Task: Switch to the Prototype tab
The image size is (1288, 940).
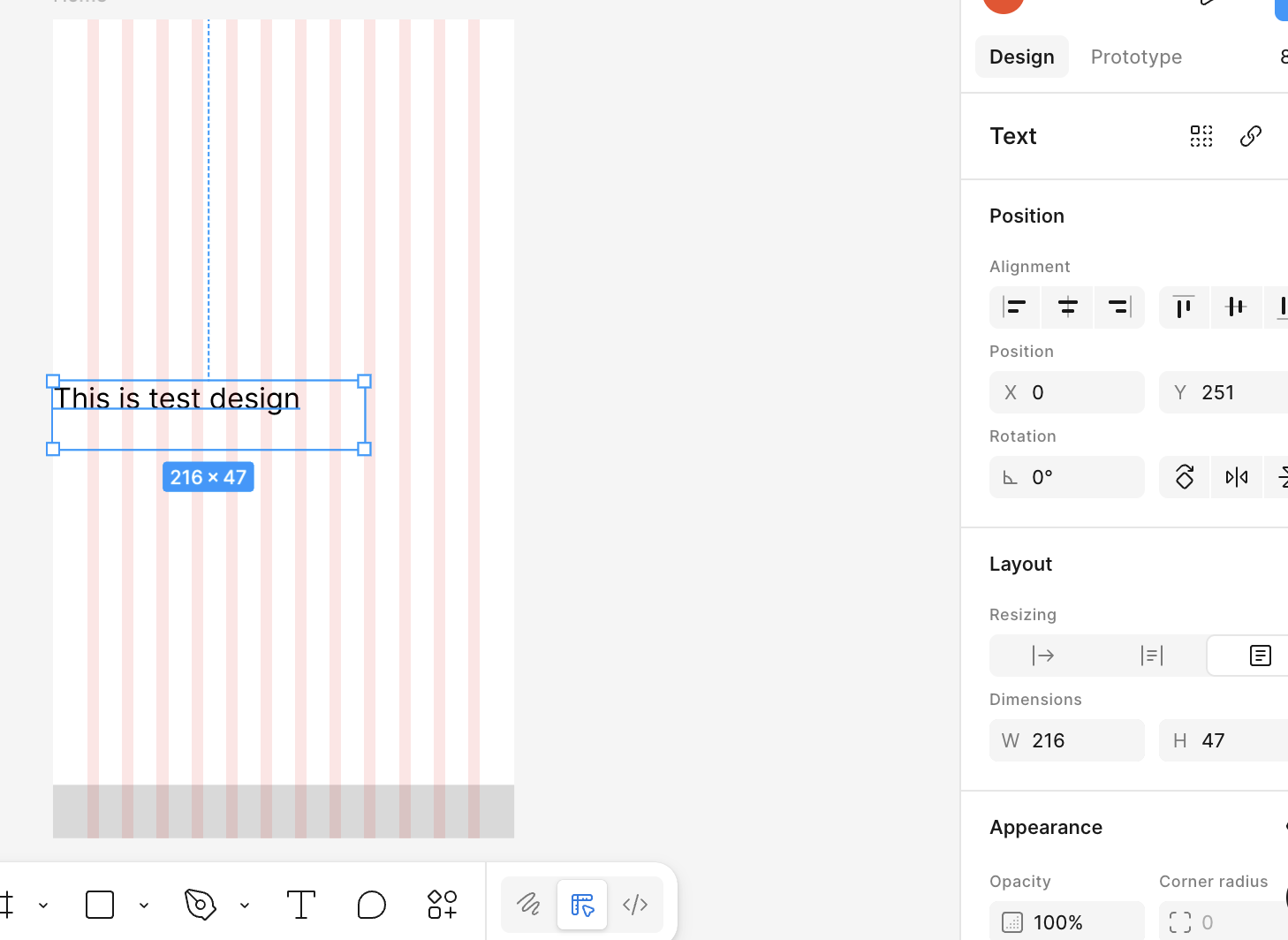Action: point(1136,57)
